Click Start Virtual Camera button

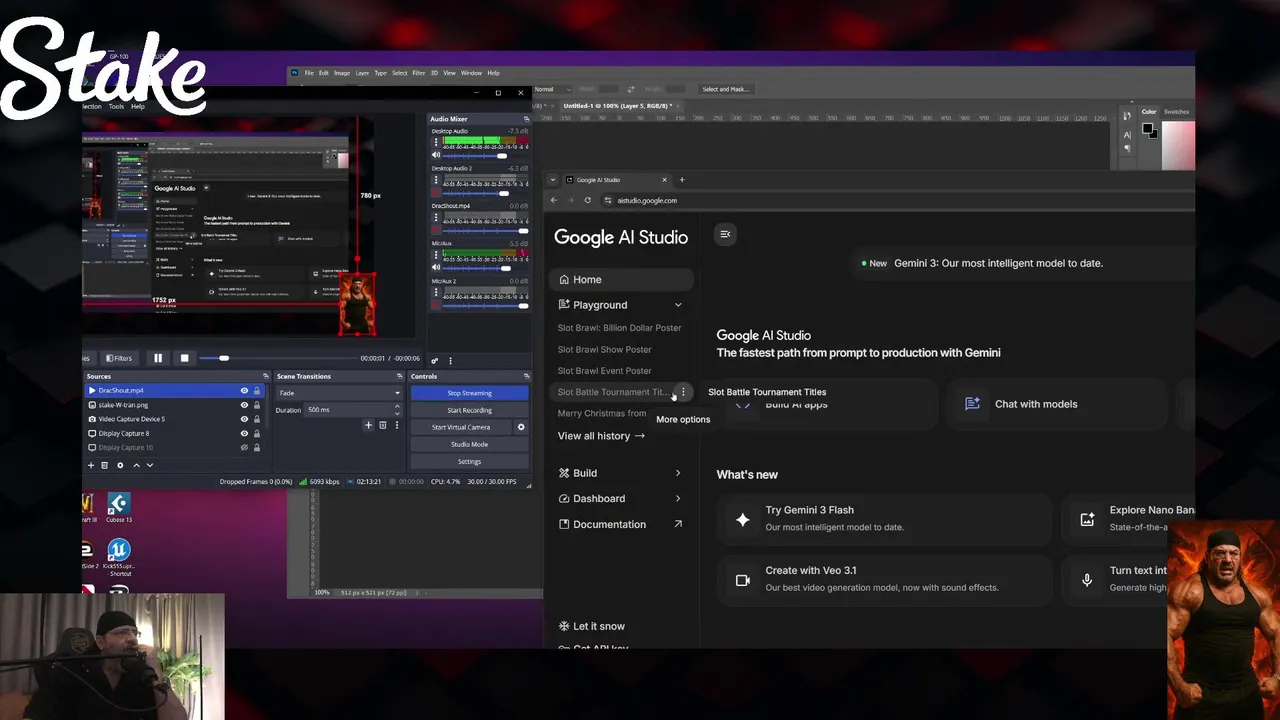(x=461, y=427)
